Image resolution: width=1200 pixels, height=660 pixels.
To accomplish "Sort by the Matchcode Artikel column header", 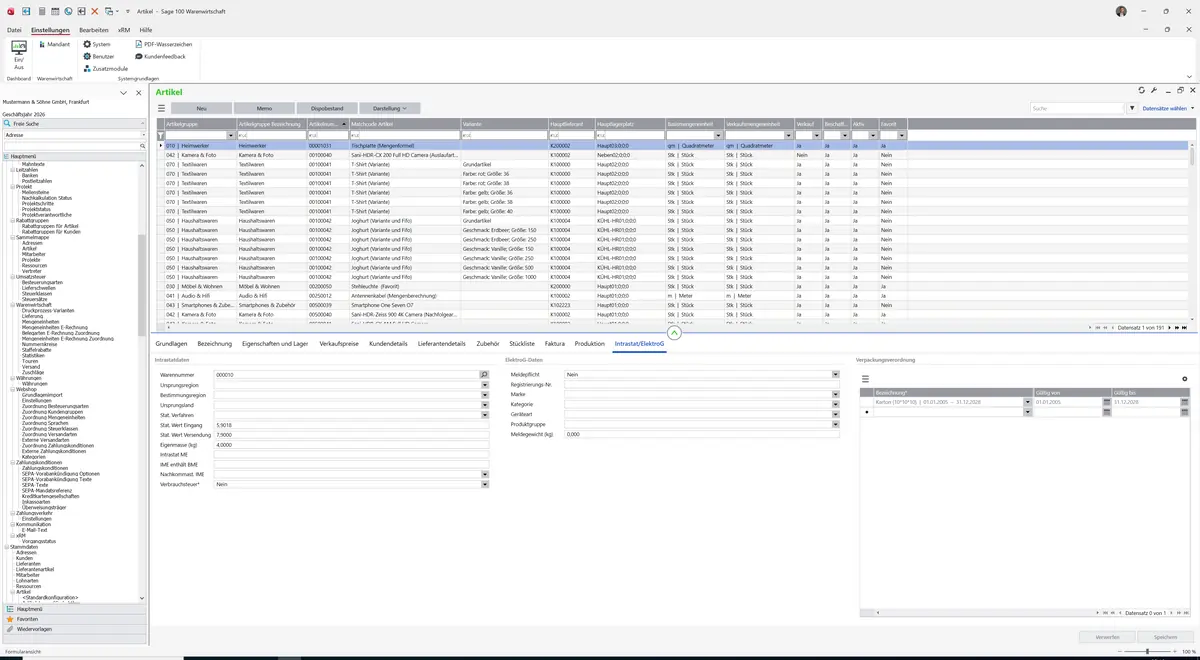I will click(404, 124).
